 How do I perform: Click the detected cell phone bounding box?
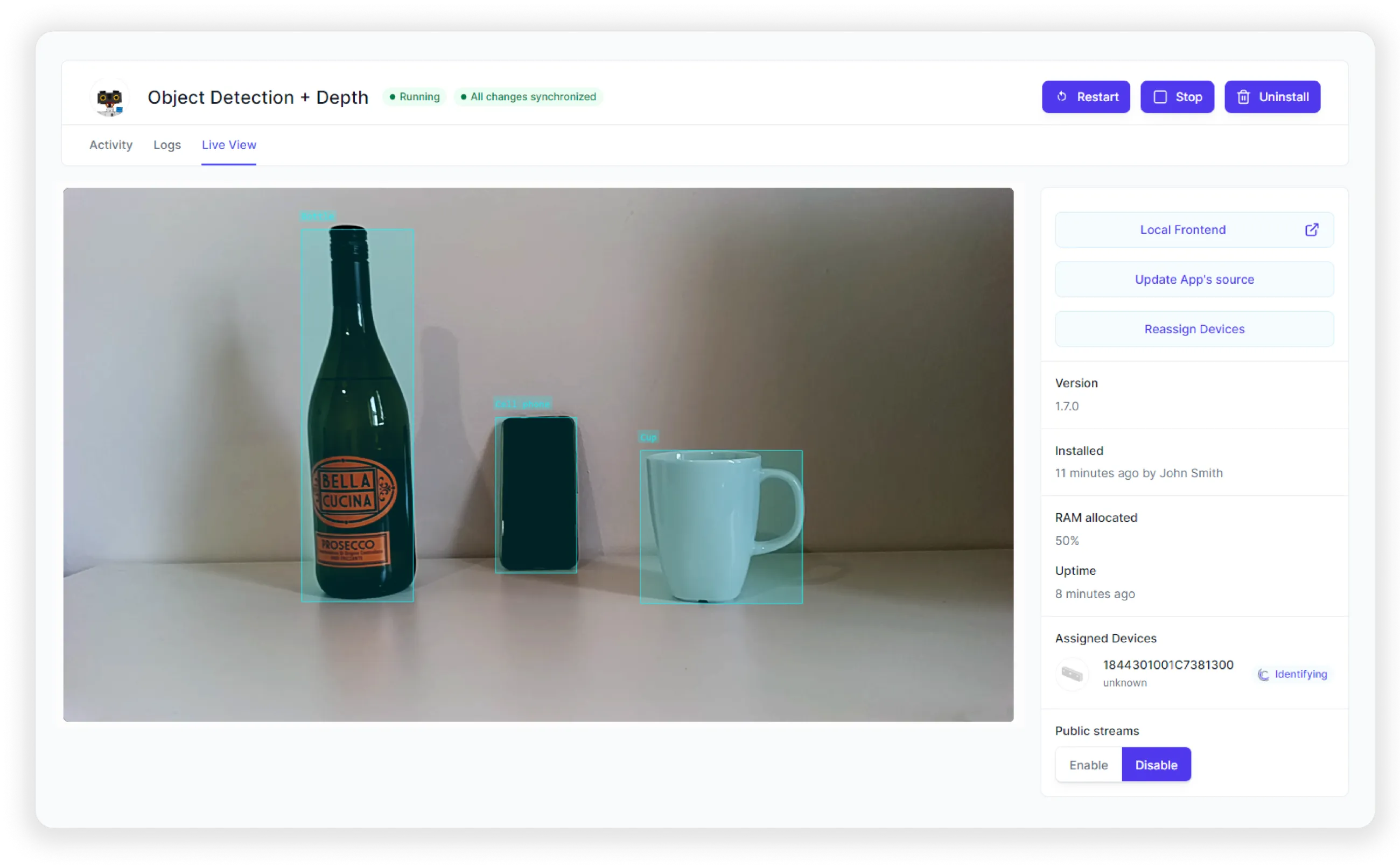tap(536, 494)
